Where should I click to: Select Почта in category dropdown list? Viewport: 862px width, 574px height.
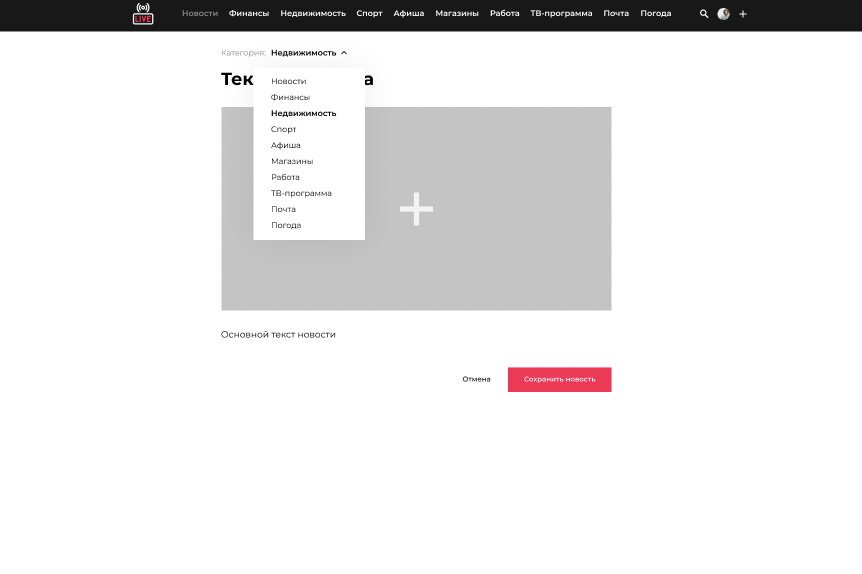point(284,209)
